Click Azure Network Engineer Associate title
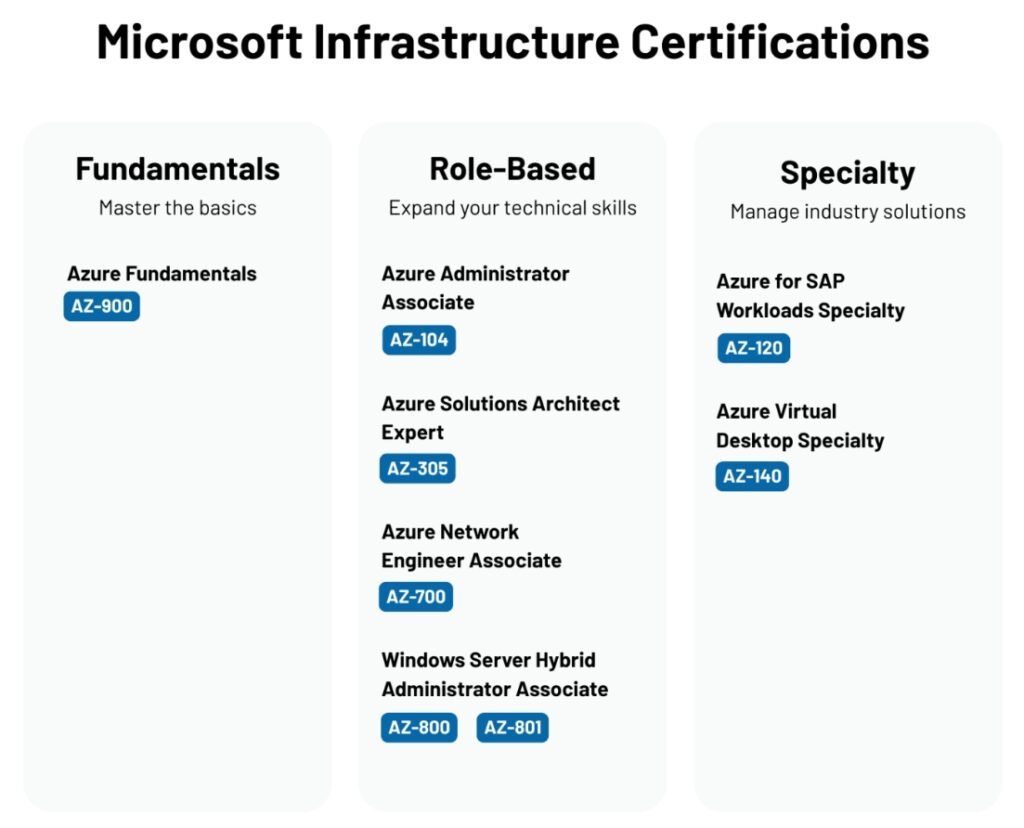Screen dimensions: 1024x828 click(471, 546)
